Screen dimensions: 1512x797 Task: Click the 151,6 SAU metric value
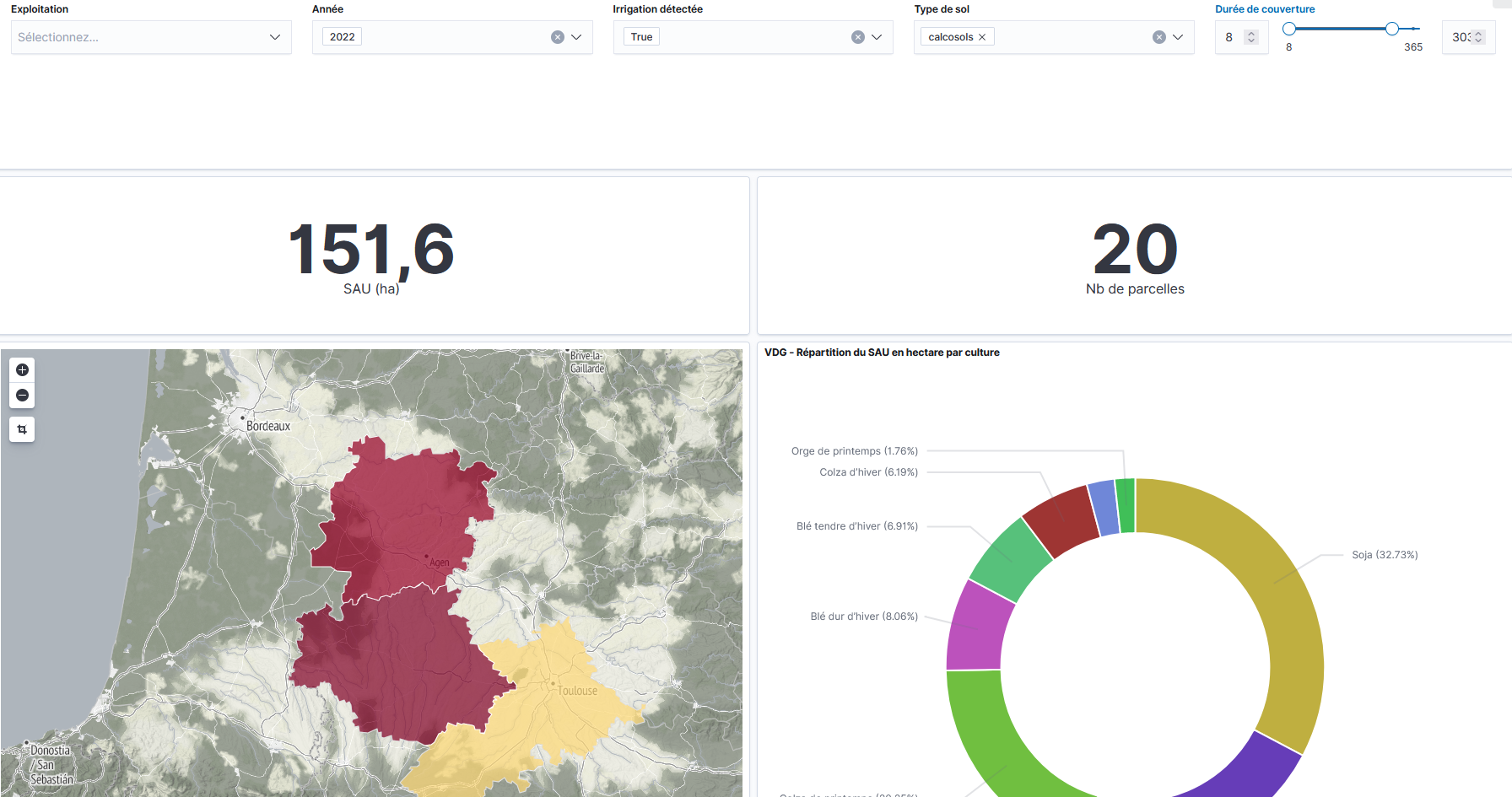pos(371,250)
